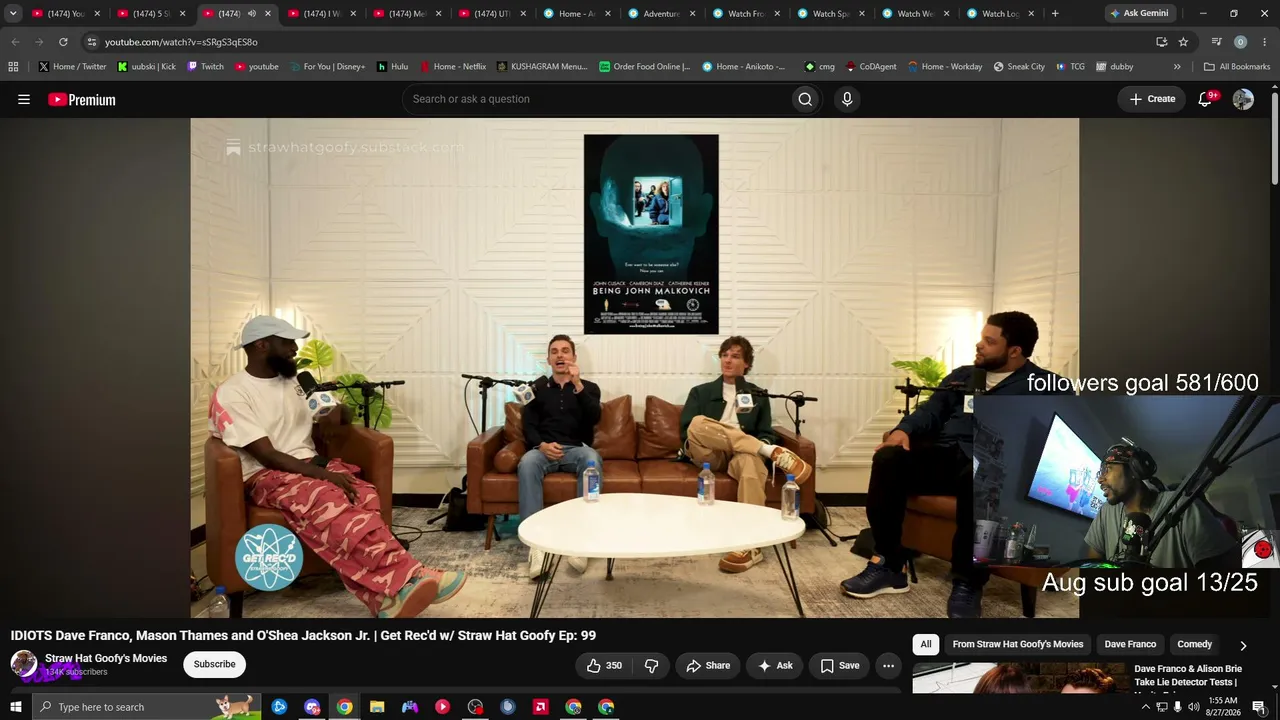The width and height of the screenshot is (1280, 720).
Task: Open Chrome media controls icon
Action: 1216,42
